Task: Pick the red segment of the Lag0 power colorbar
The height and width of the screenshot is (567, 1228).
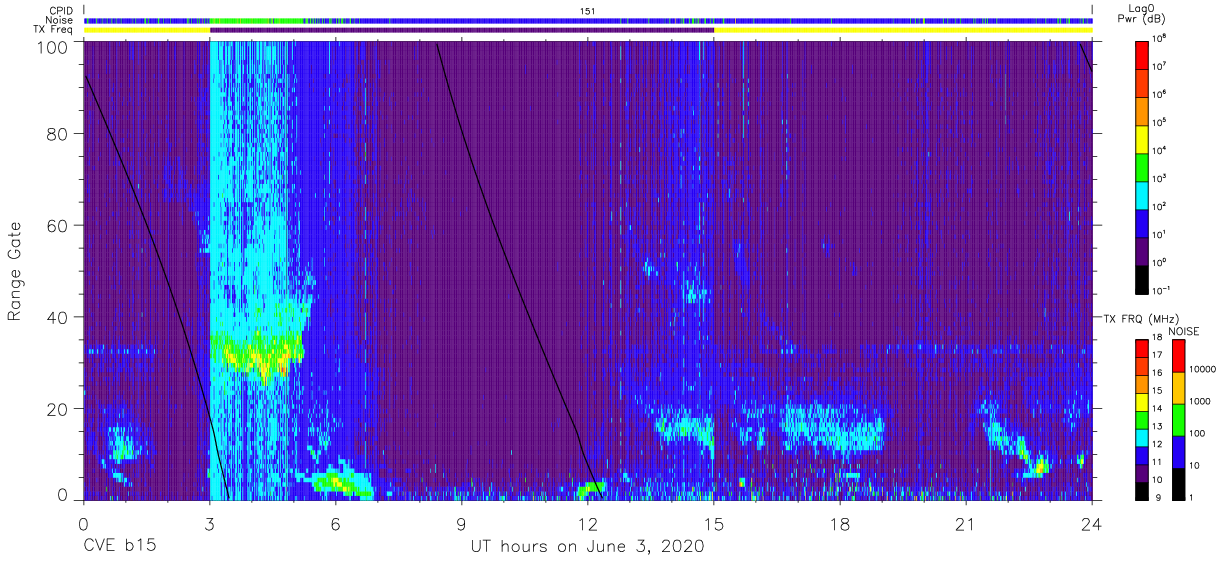Action: click(x=1142, y=54)
